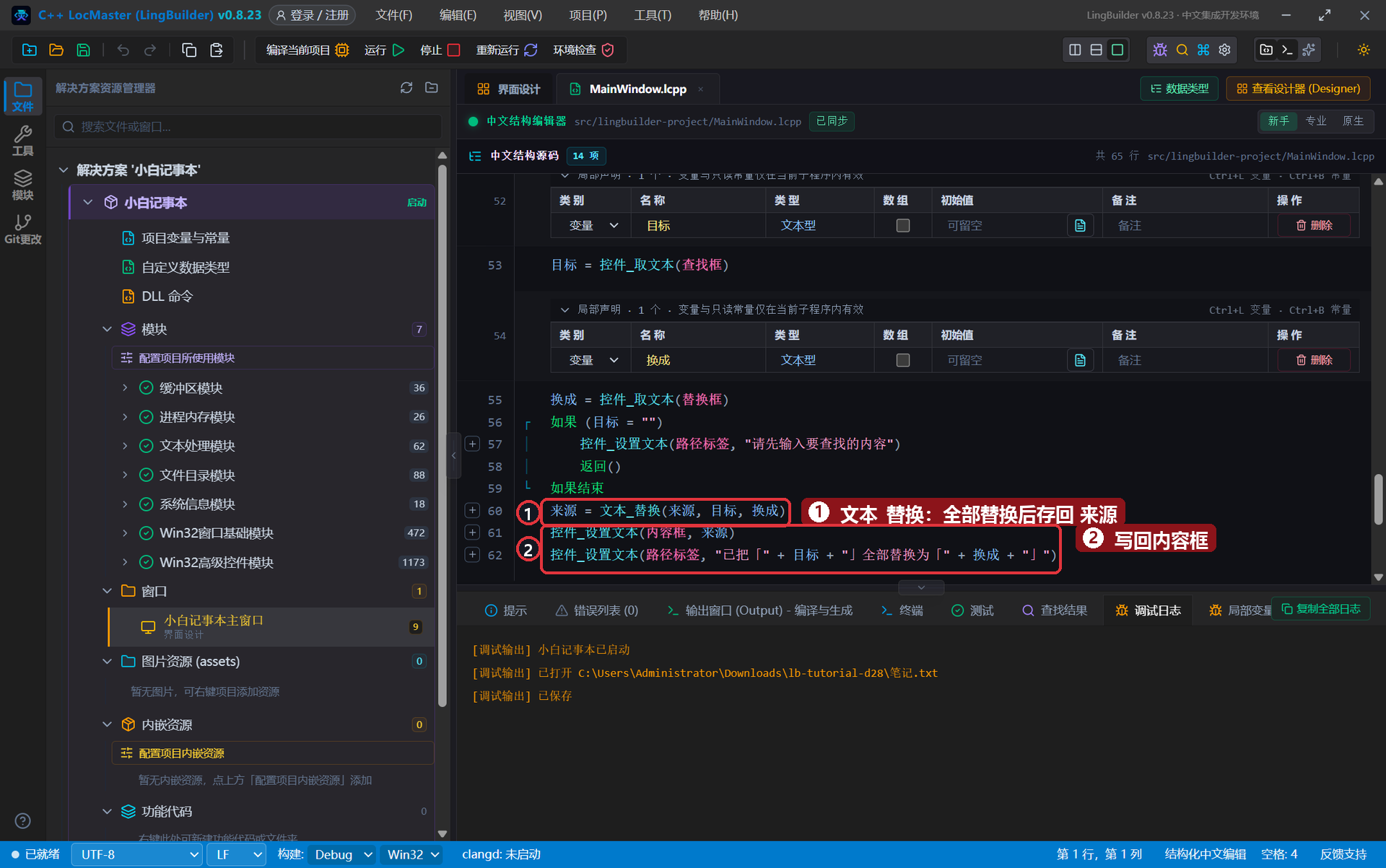Open the UTF-8 encoding dropdown
This screenshot has width=1386, height=868.
[137, 854]
